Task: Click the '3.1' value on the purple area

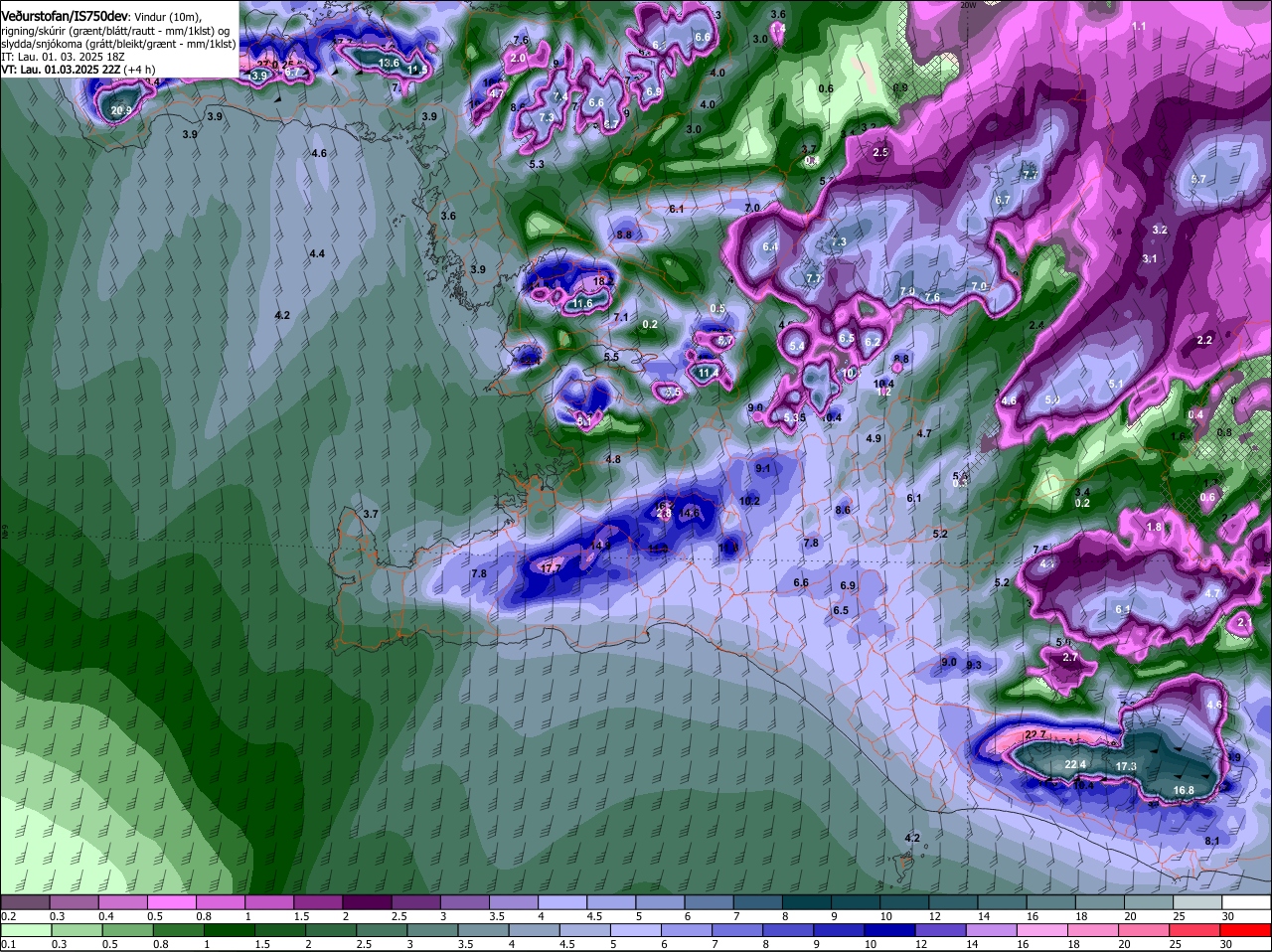Action: [x=1150, y=258]
